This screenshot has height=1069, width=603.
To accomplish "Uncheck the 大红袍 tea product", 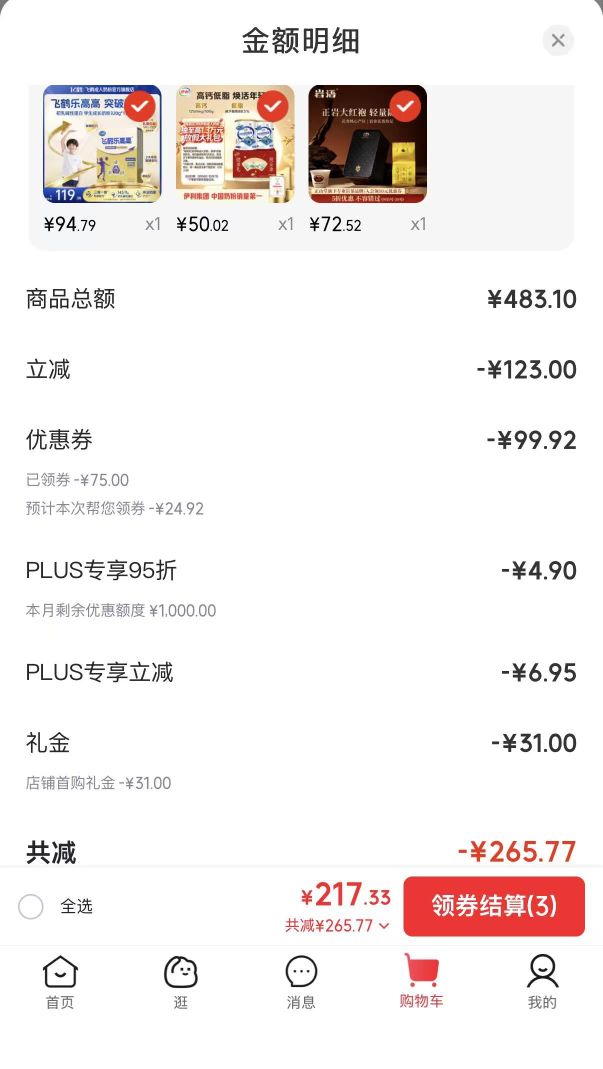I will [x=405, y=106].
